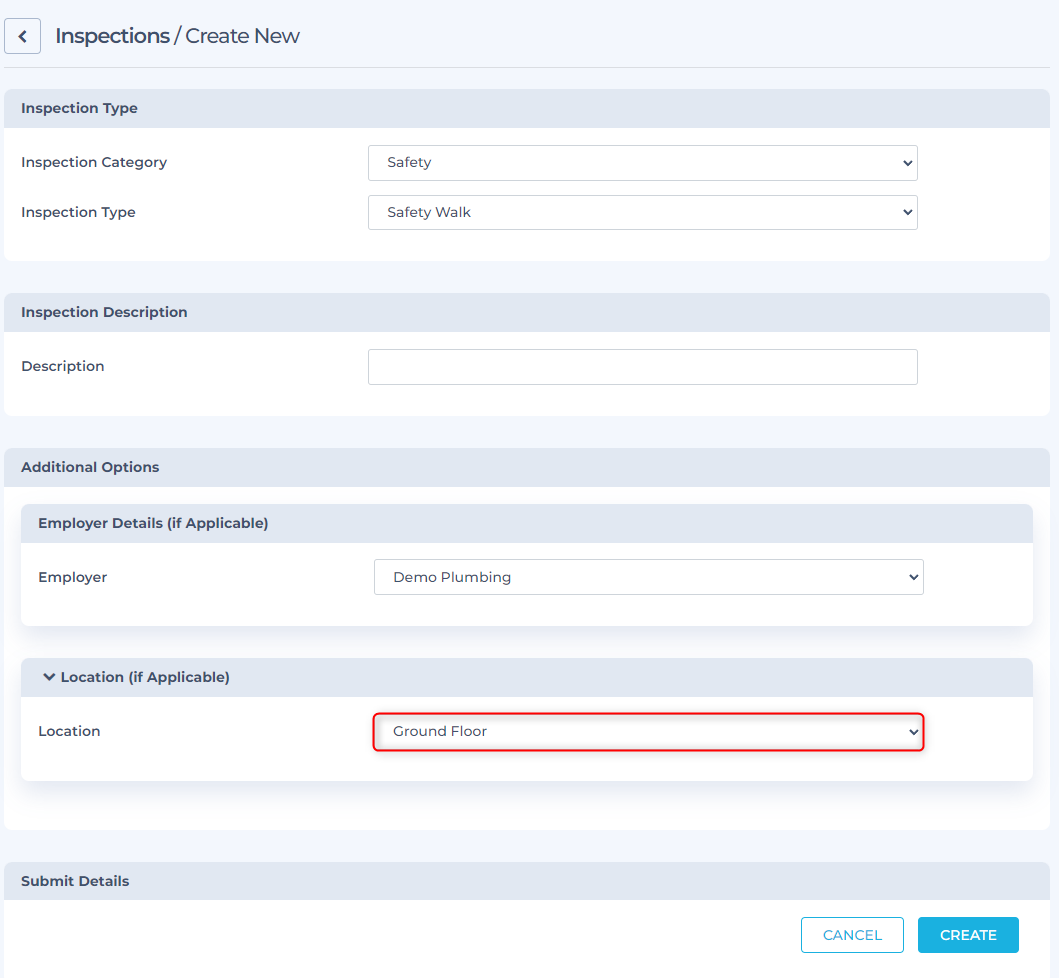Open the Ground Floor location dropdown
1059x978 pixels.
pyautogui.click(x=648, y=731)
